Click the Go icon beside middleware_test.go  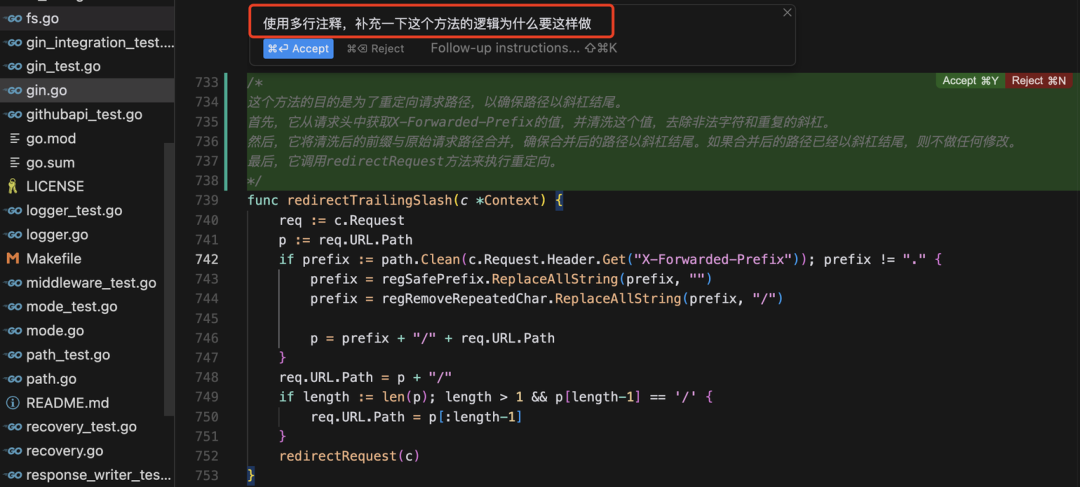12,282
